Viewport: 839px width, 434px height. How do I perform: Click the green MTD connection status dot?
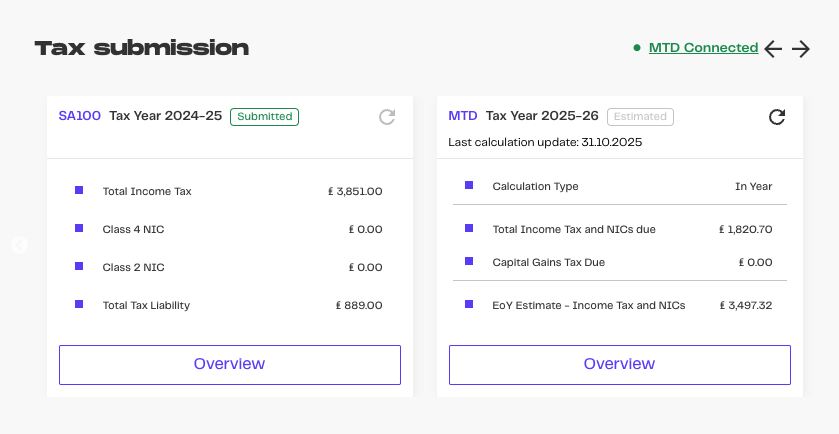(x=637, y=47)
